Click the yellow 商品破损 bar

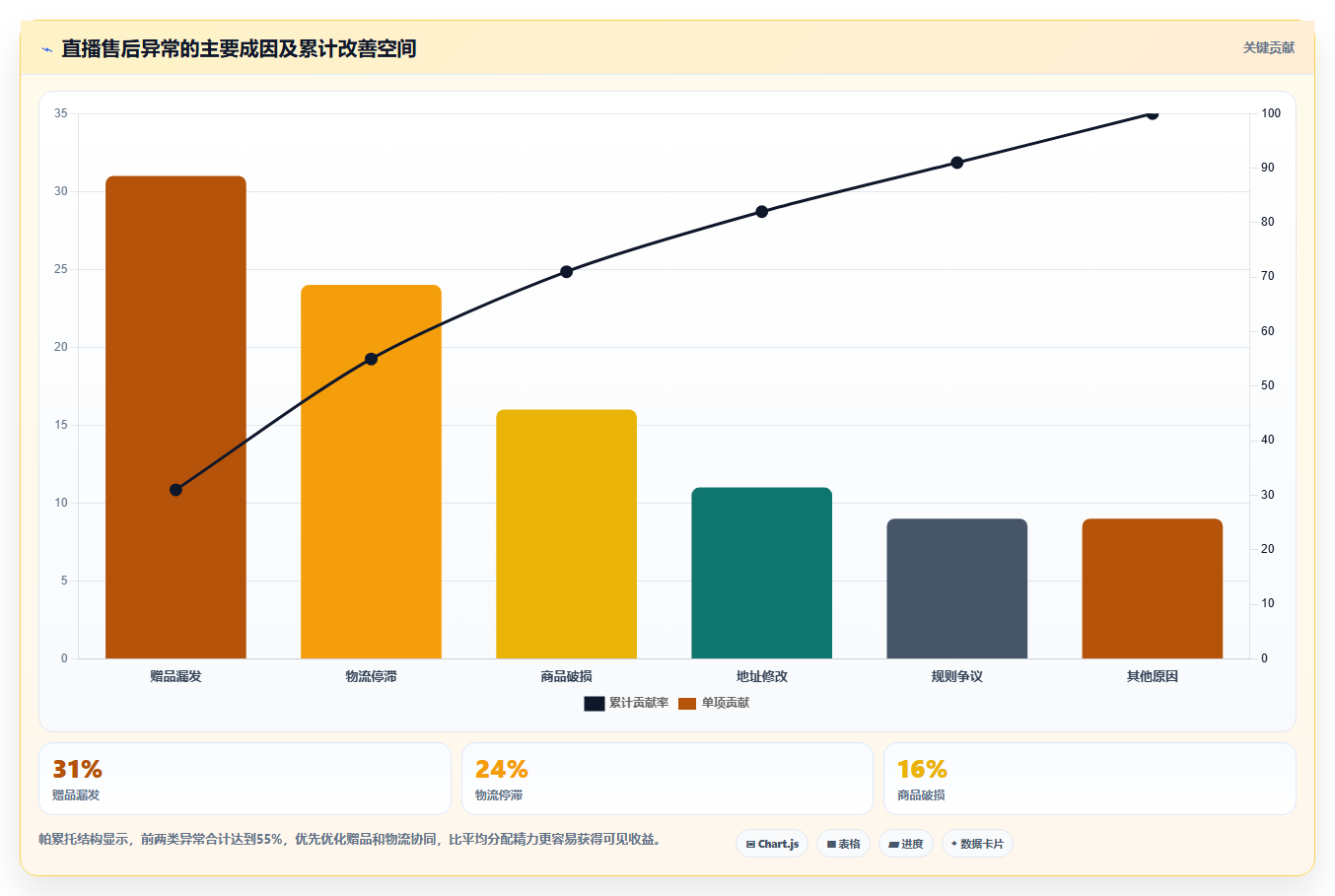tap(566, 533)
